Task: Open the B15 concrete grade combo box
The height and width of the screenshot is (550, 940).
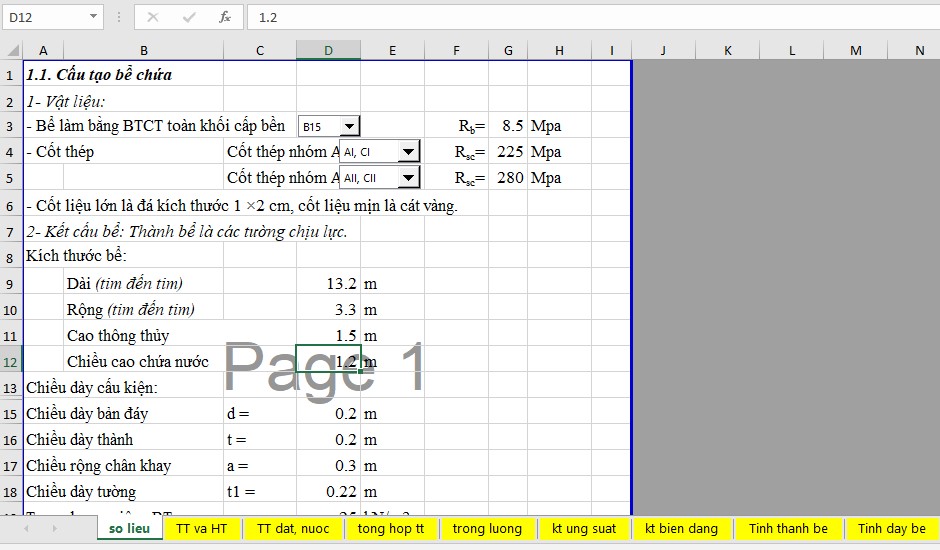Action: [348, 126]
